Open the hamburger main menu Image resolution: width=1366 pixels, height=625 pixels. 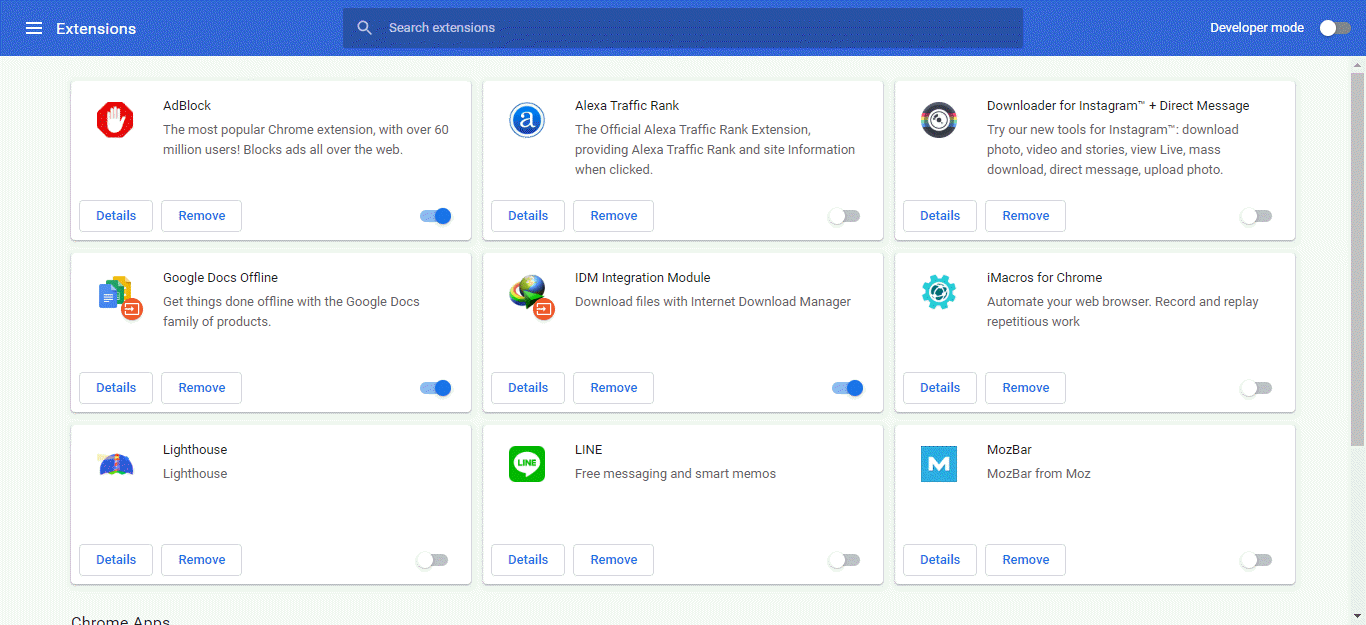coord(34,28)
